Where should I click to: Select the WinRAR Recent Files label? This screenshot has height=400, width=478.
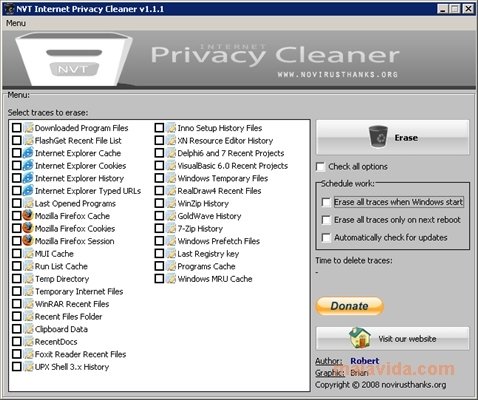(x=72, y=304)
